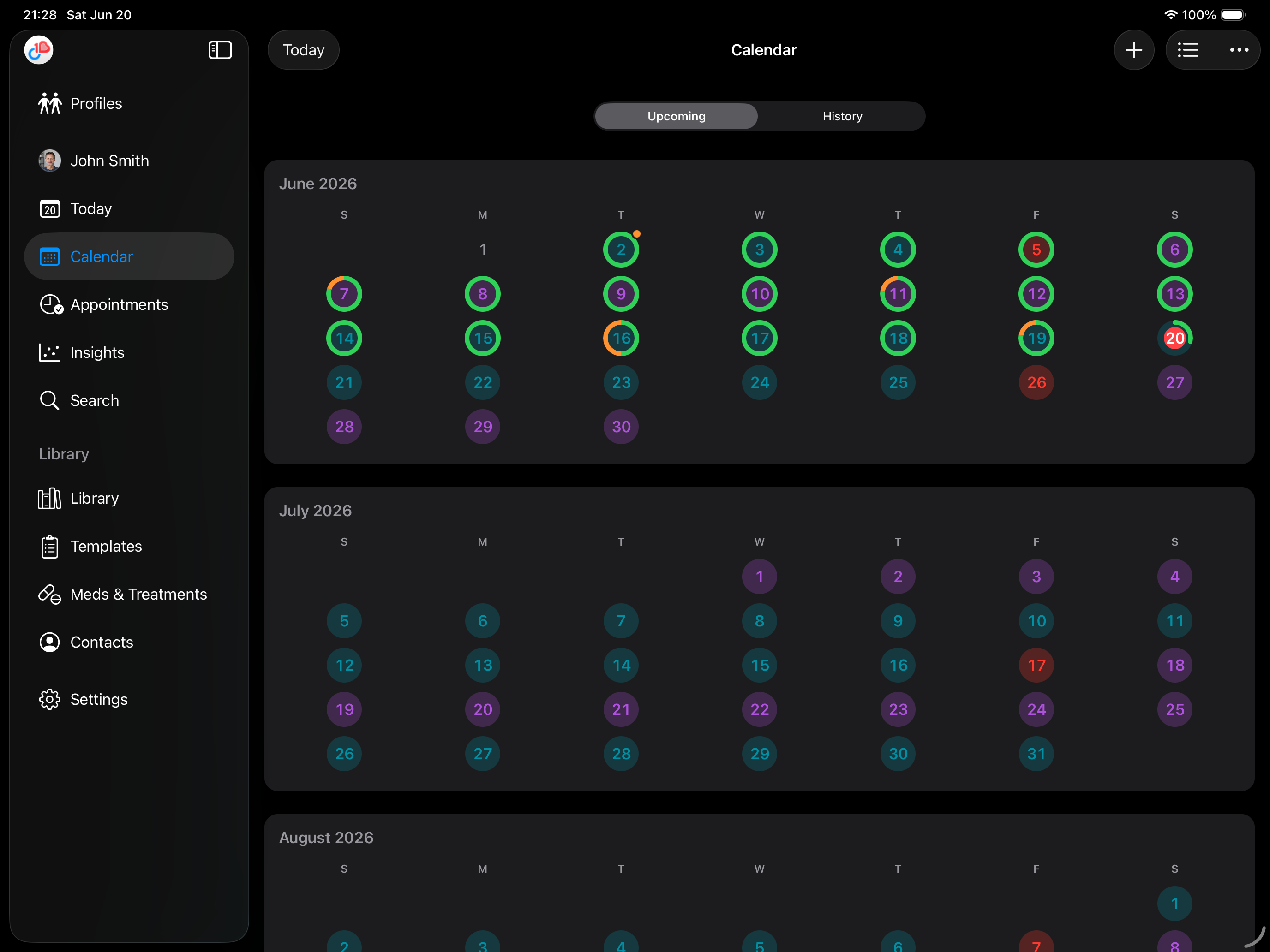
Task: Select today's date, June 20
Action: pyautogui.click(x=1174, y=338)
